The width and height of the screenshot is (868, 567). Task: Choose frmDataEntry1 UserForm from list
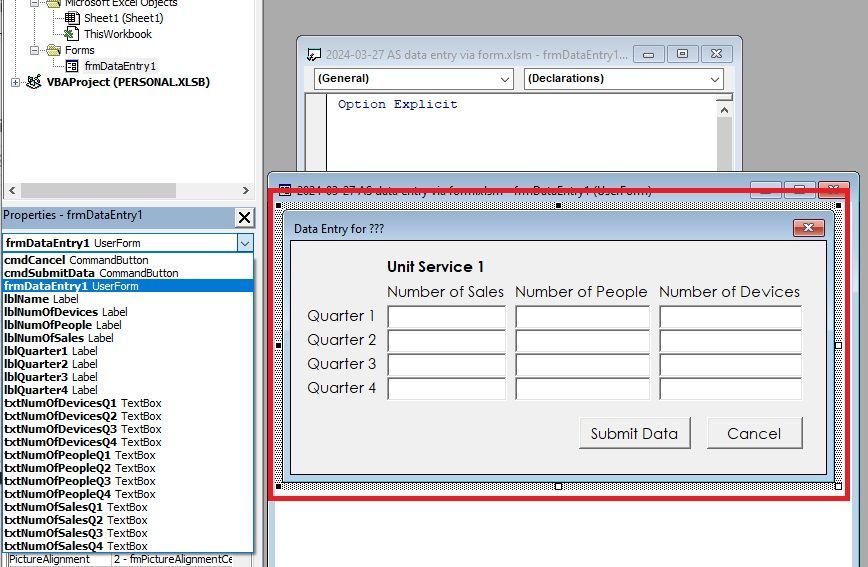[x=128, y=286]
